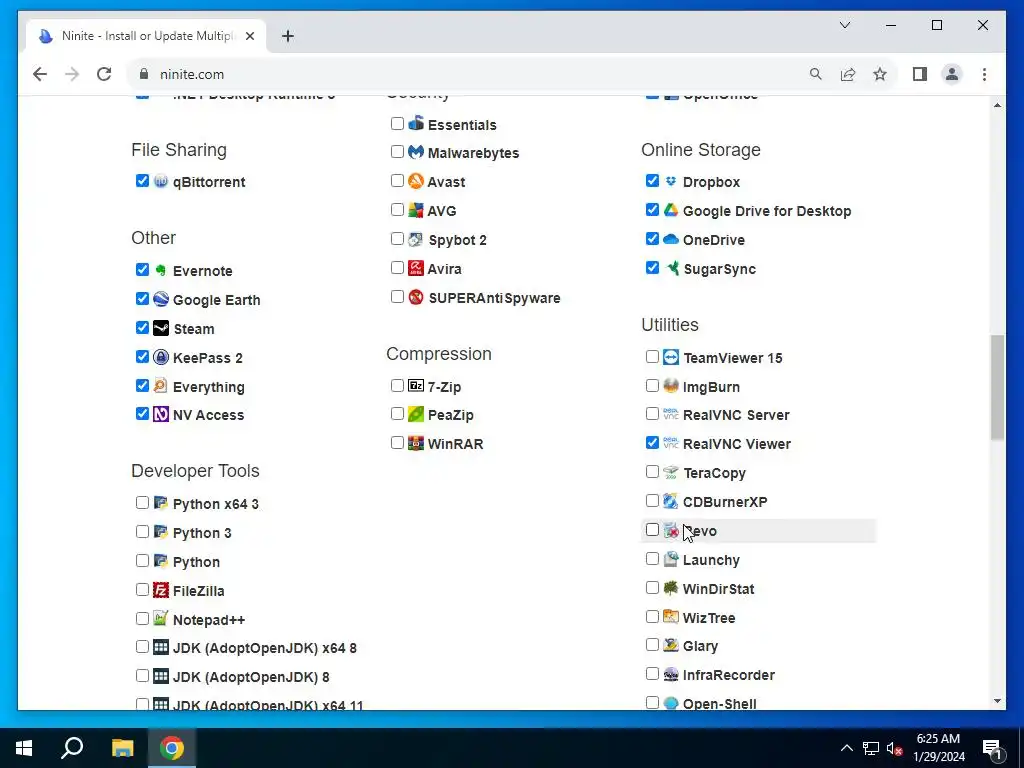This screenshot has height=768, width=1024.
Task: Check the Python x64 3 checkbox
Action: (x=142, y=502)
